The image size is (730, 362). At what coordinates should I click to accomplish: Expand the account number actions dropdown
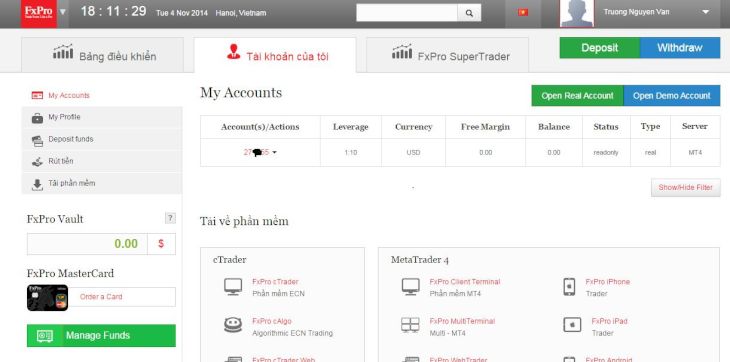point(274,153)
